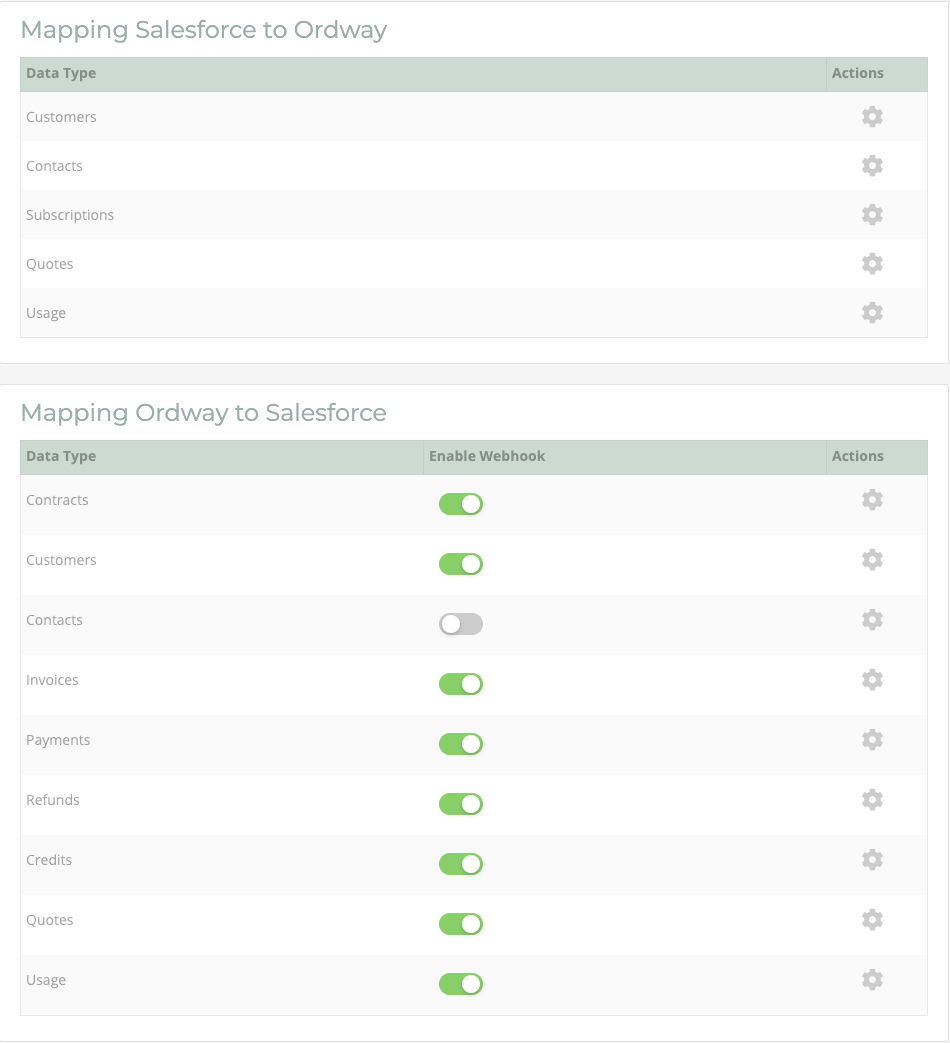Click "Contacts" in the Salesforce to Ordway table
Viewport: 950px width, 1043px height.
(x=54, y=166)
